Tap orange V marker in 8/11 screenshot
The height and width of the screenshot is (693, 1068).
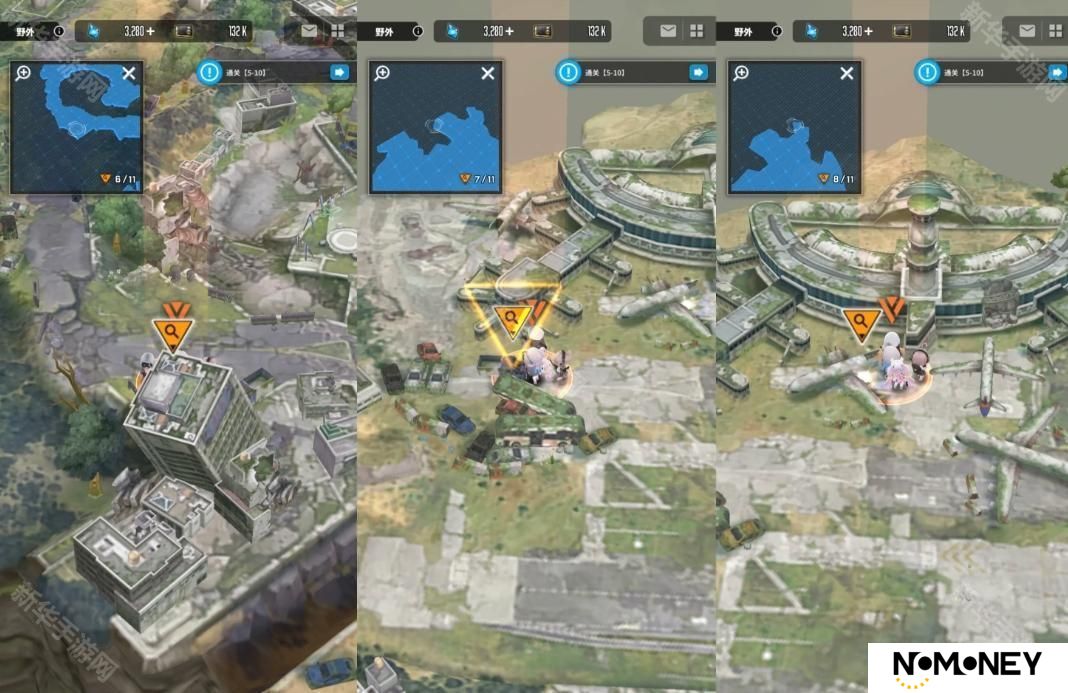(891, 308)
